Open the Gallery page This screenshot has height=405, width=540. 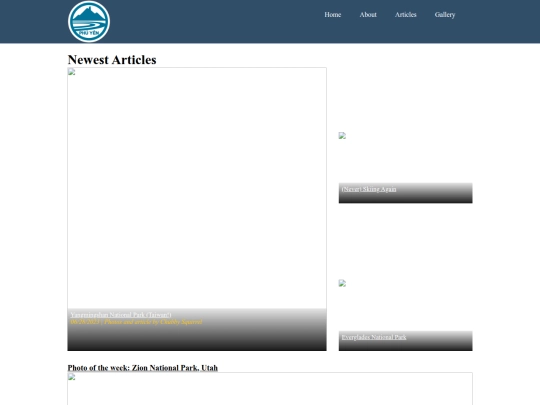pos(445,14)
